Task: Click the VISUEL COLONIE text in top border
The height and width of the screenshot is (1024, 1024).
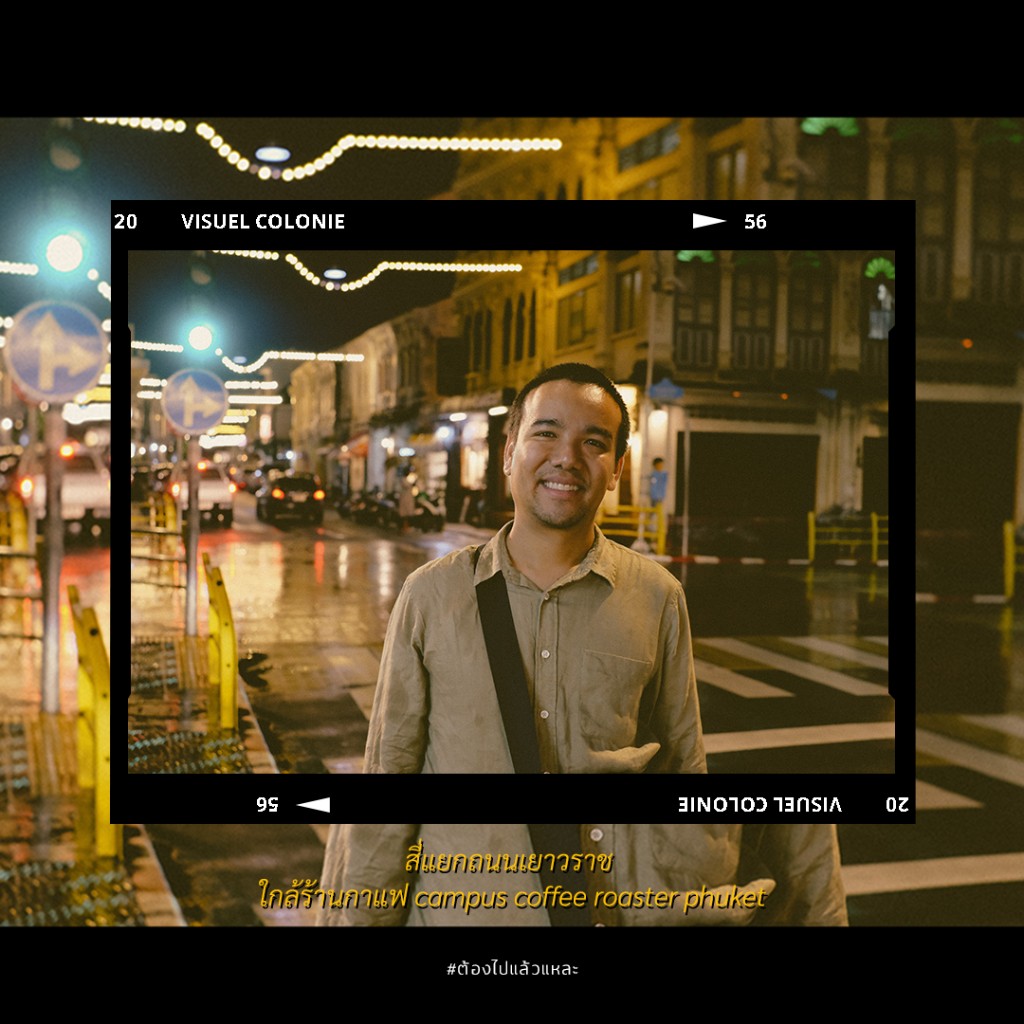Action: tap(263, 222)
